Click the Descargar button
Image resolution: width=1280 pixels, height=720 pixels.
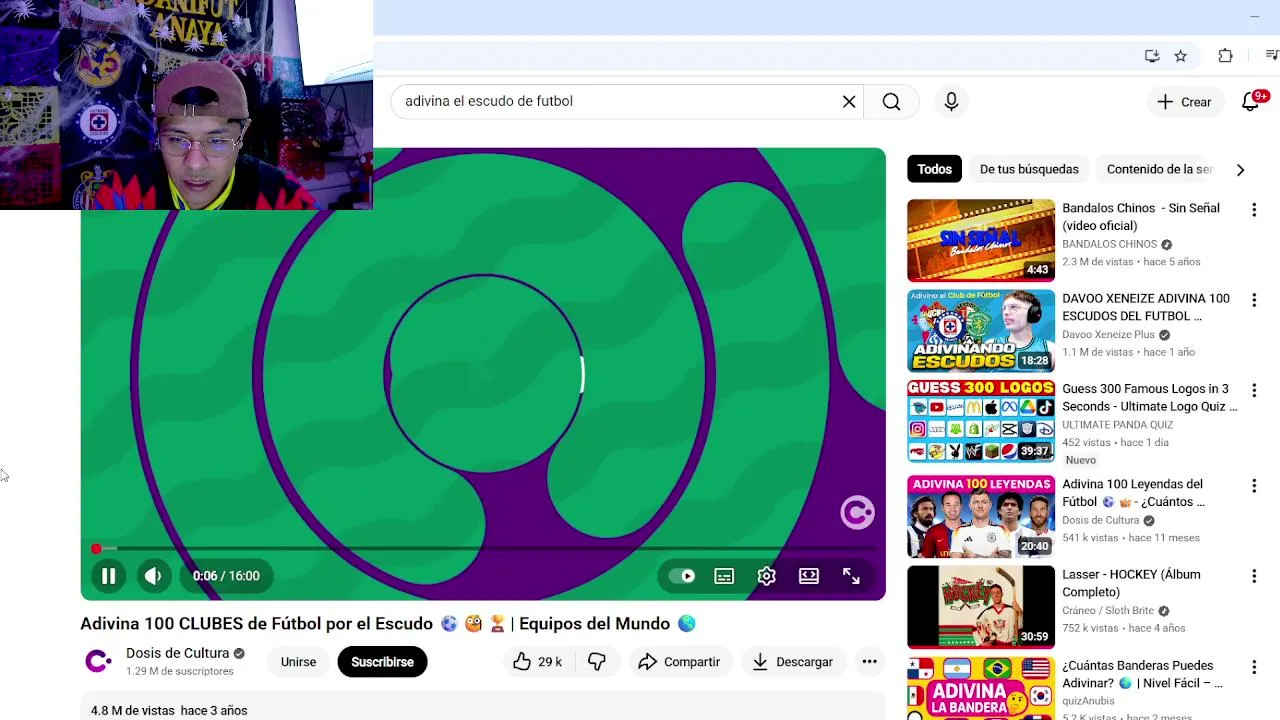[793, 662]
